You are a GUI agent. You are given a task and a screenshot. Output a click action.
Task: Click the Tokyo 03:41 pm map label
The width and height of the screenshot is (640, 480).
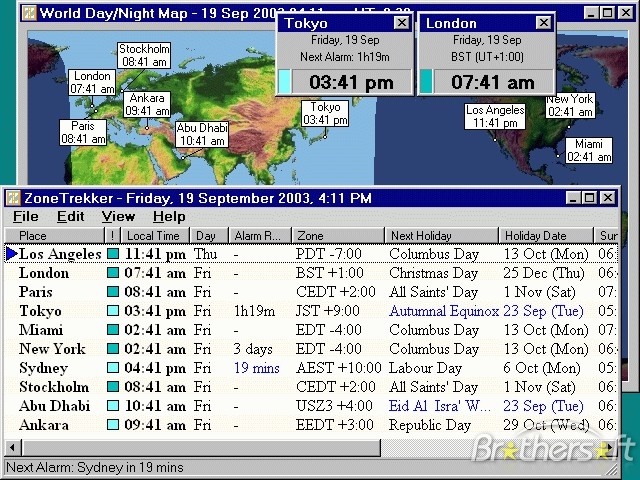pyautogui.click(x=325, y=113)
